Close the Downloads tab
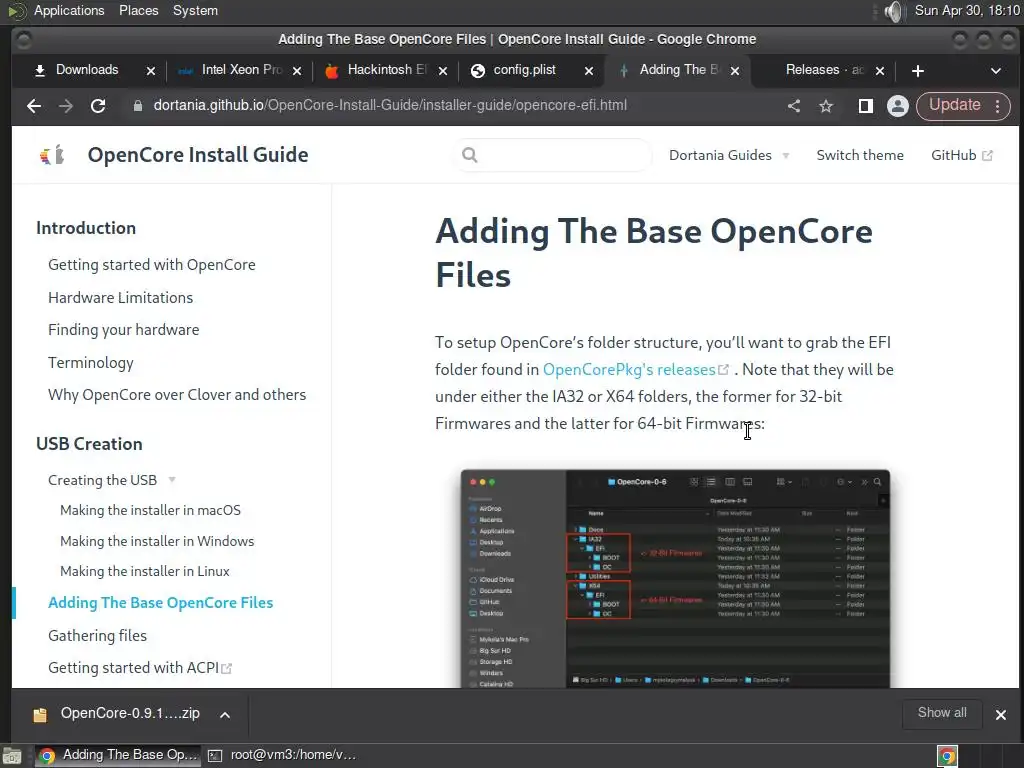 pos(151,71)
